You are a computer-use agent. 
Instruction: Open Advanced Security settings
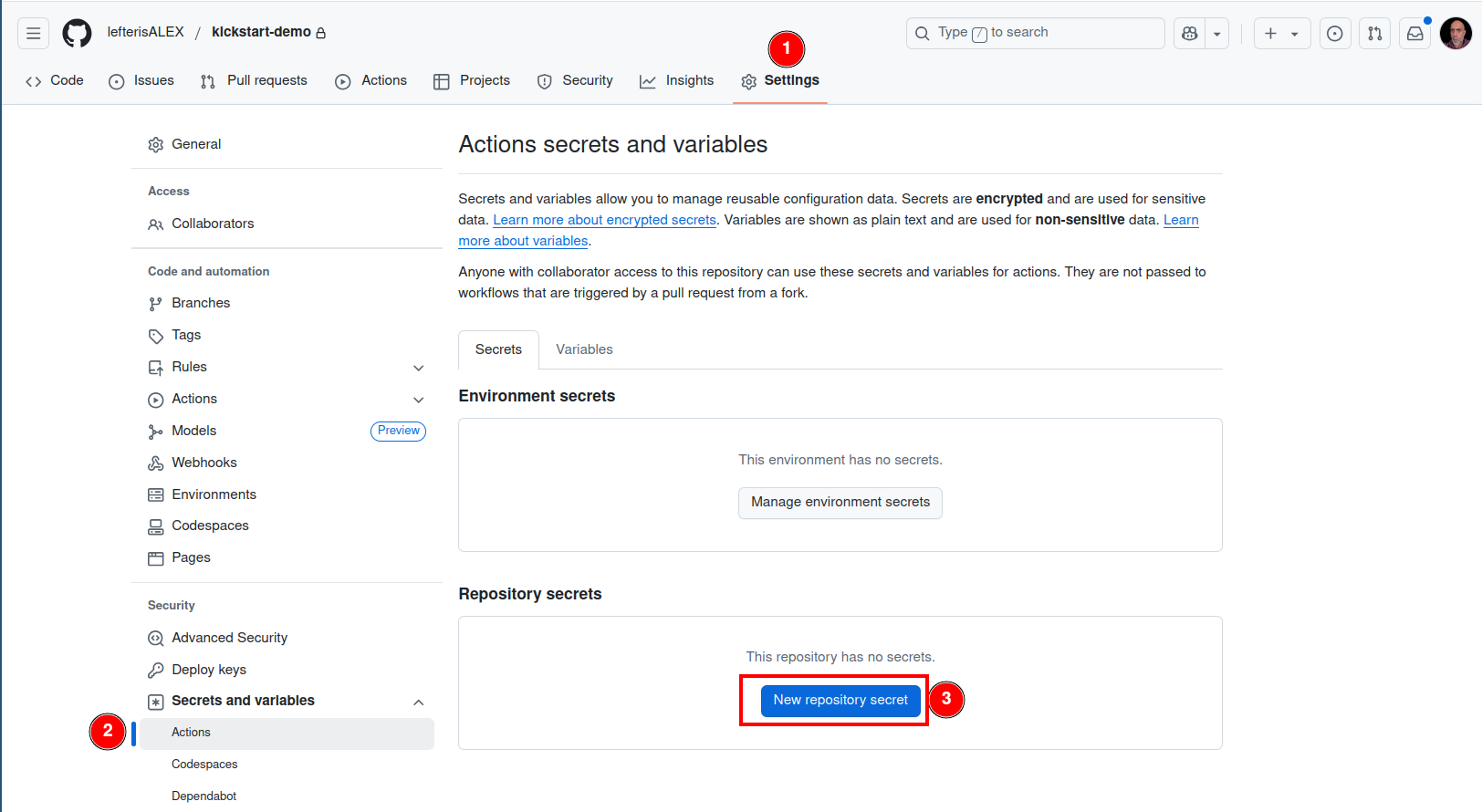coord(287,638)
